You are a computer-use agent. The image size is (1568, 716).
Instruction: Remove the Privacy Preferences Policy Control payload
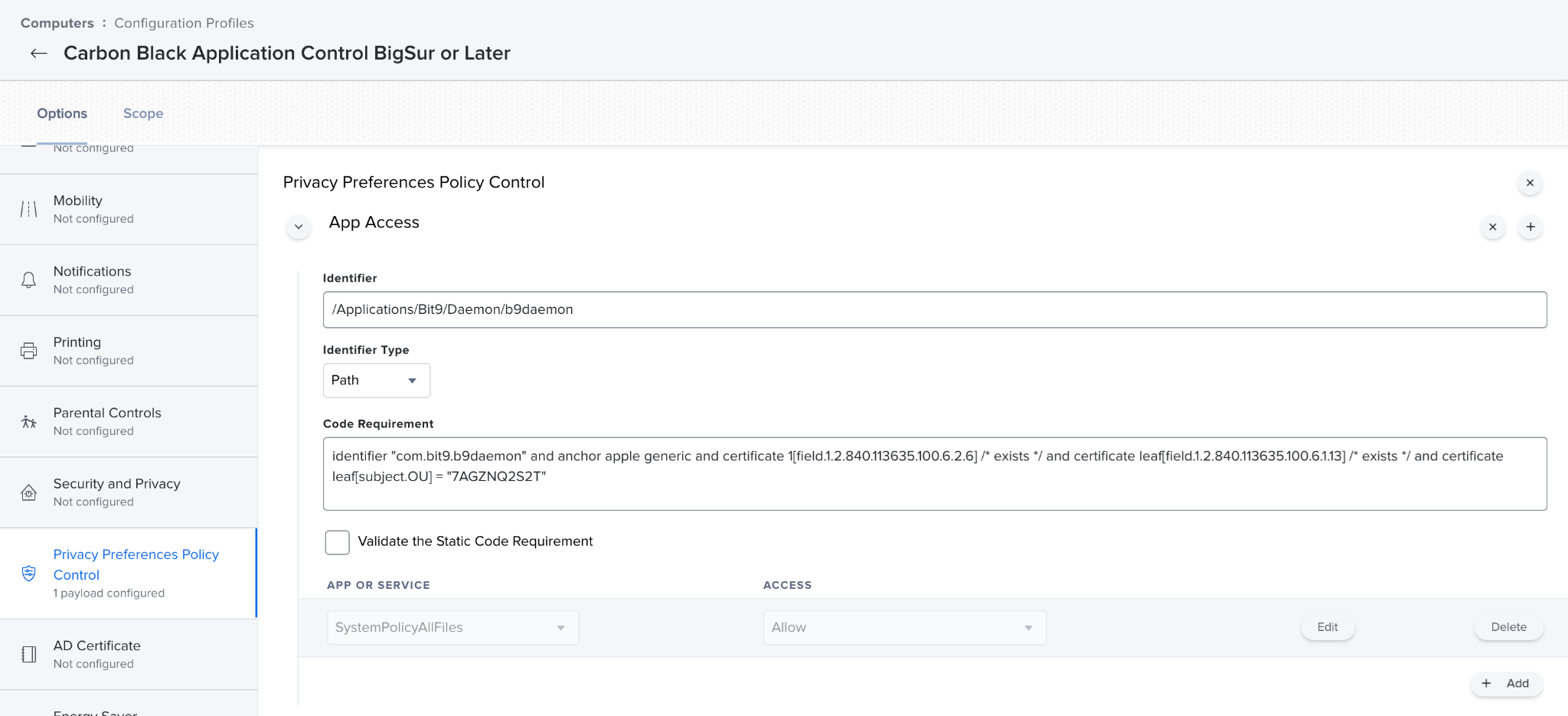(x=1530, y=182)
